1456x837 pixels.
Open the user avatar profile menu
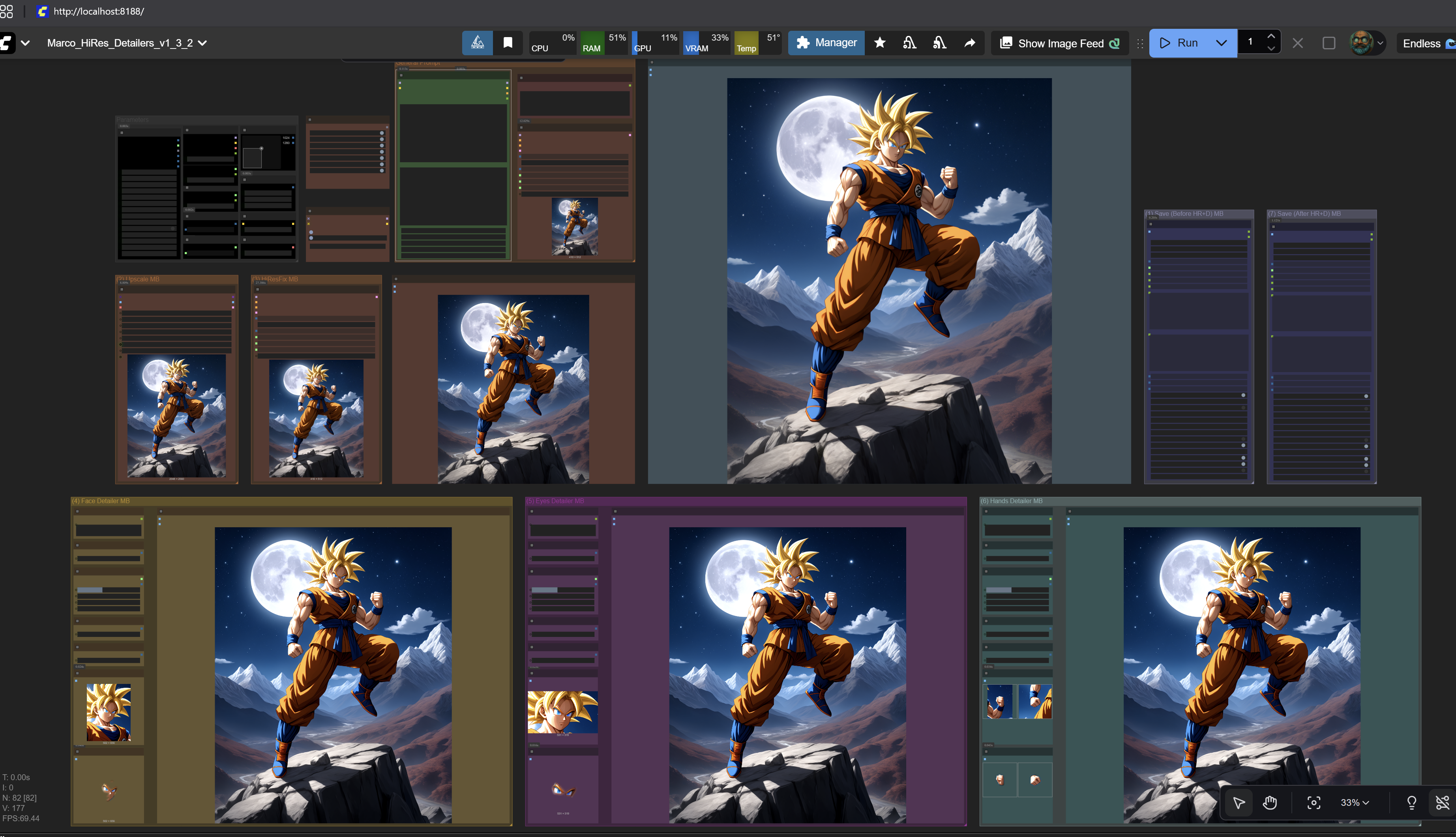point(1362,43)
